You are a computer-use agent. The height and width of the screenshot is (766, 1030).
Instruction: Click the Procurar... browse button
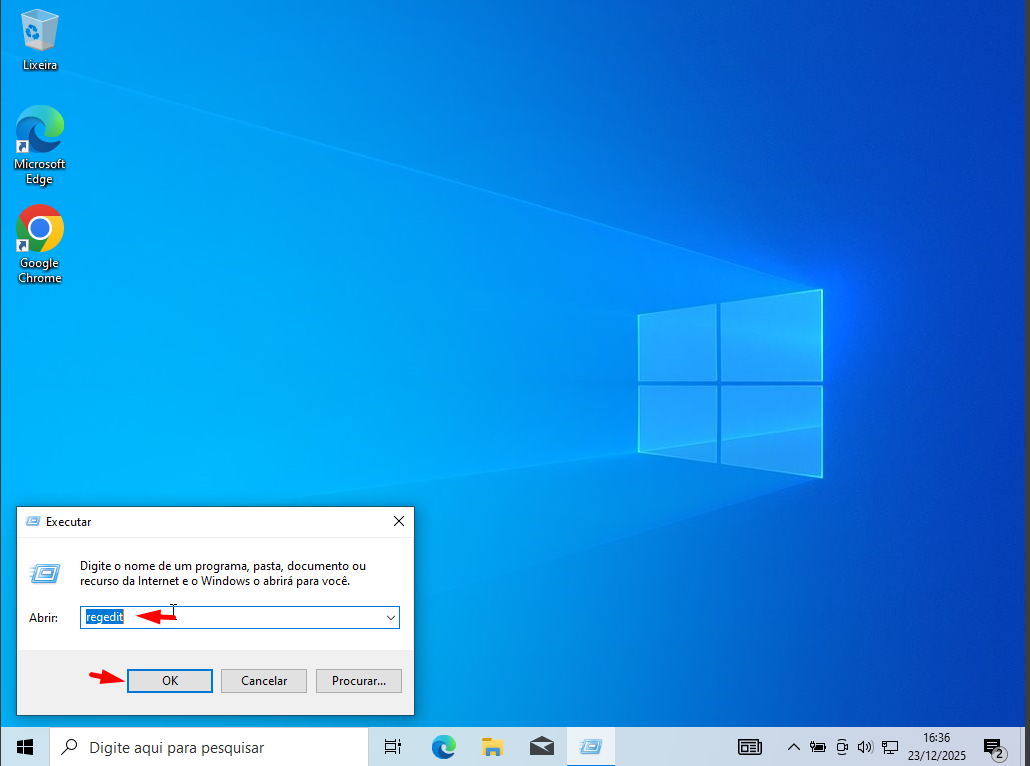click(x=359, y=681)
